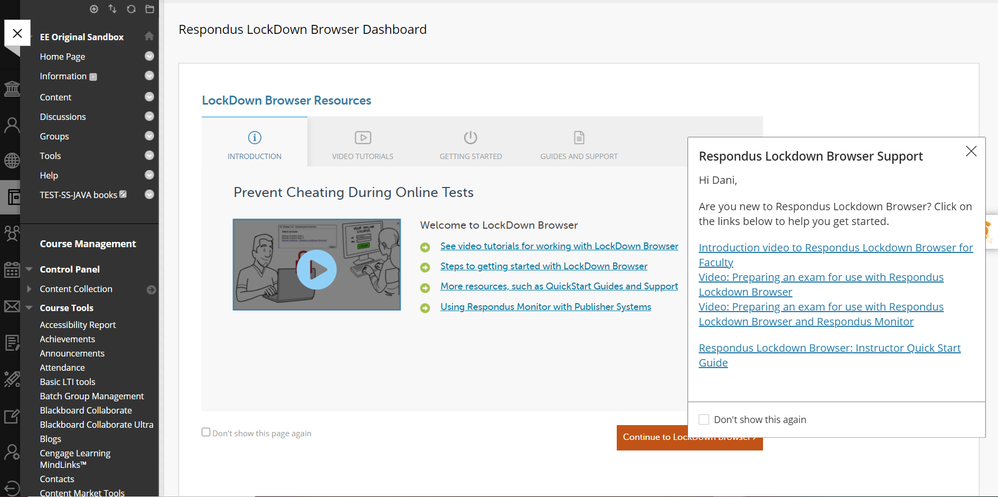This screenshot has height=497, width=998.
Task: Open the Groups item options chevron
Action: pos(150,136)
